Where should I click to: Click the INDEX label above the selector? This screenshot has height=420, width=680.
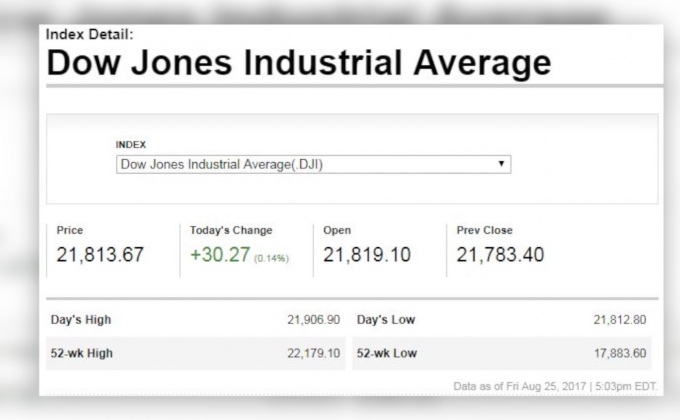(x=131, y=143)
